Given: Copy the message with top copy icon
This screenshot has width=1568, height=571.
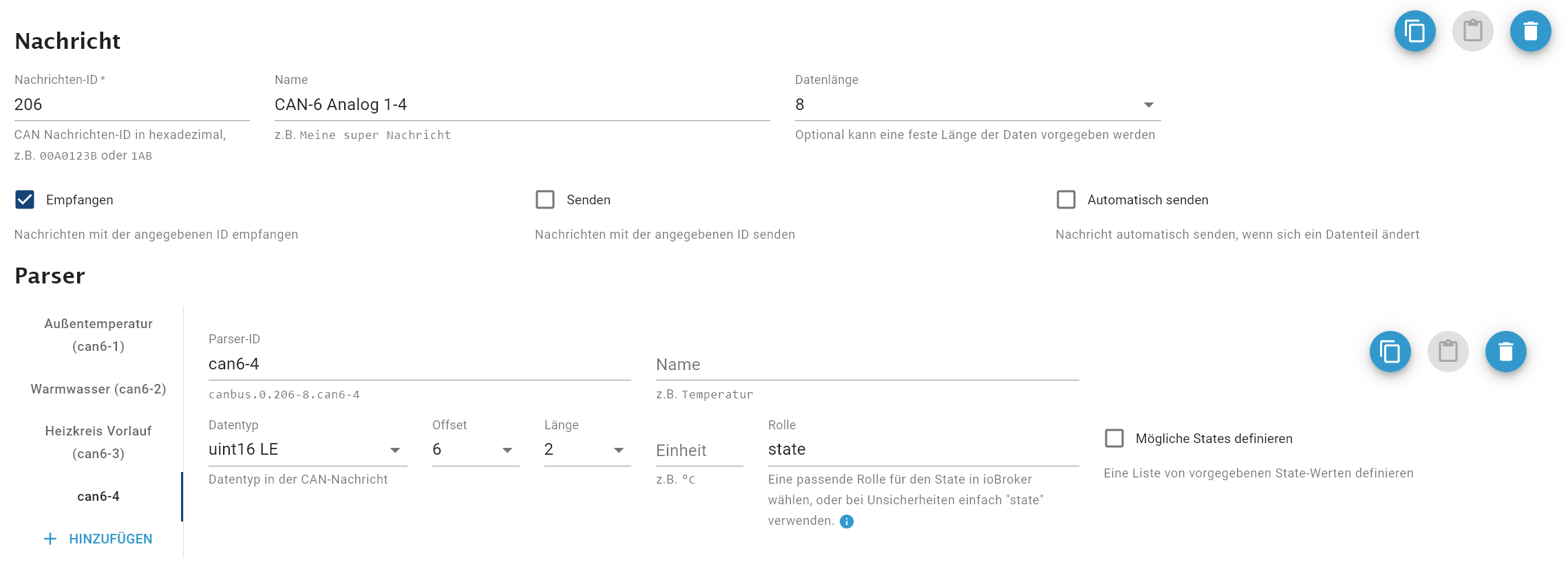Looking at the screenshot, I should (1415, 31).
